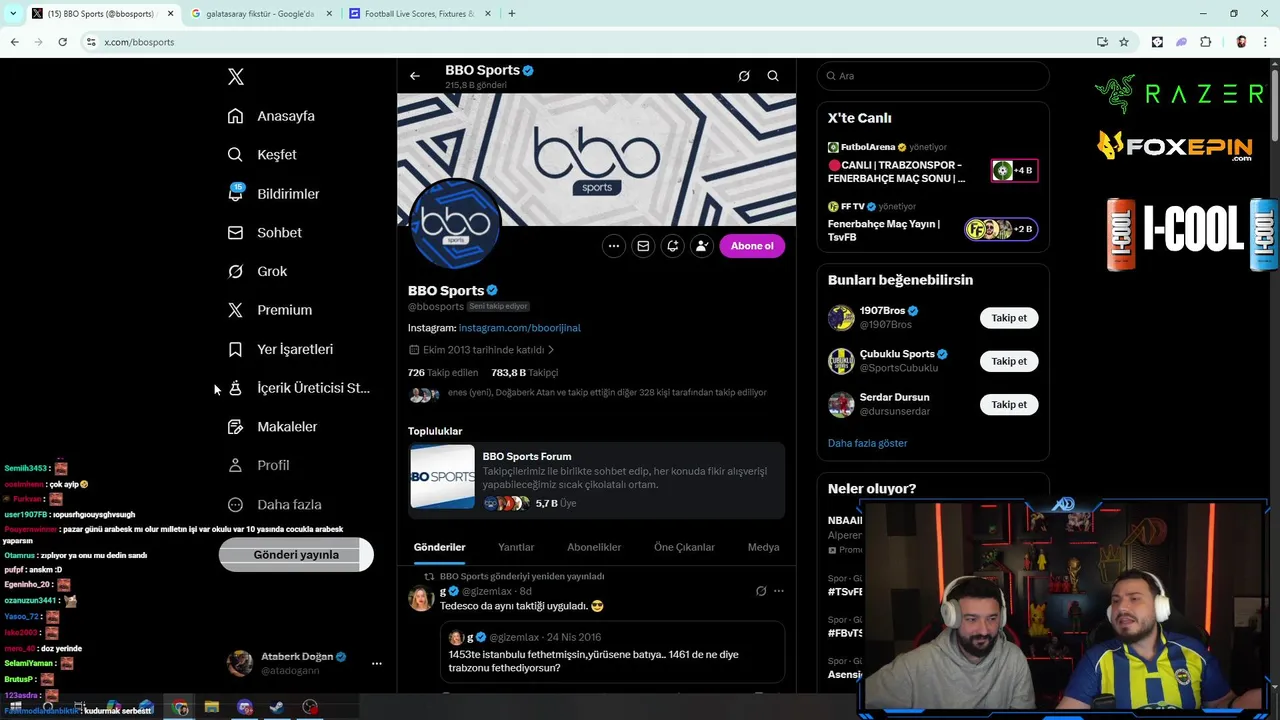Click the following person icon button
1280x720 pixels.
pos(702,246)
